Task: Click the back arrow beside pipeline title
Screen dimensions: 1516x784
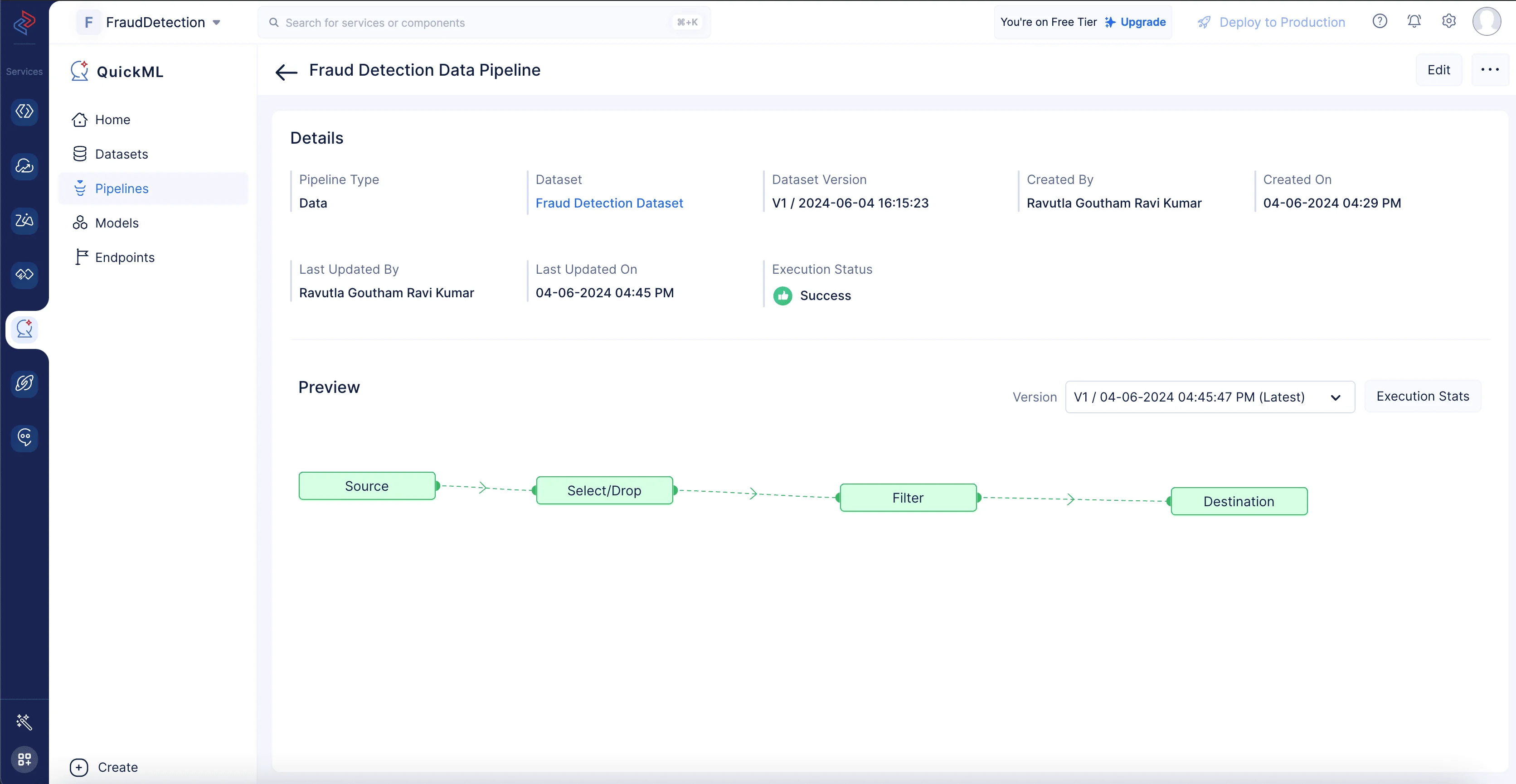Action: (x=286, y=72)
